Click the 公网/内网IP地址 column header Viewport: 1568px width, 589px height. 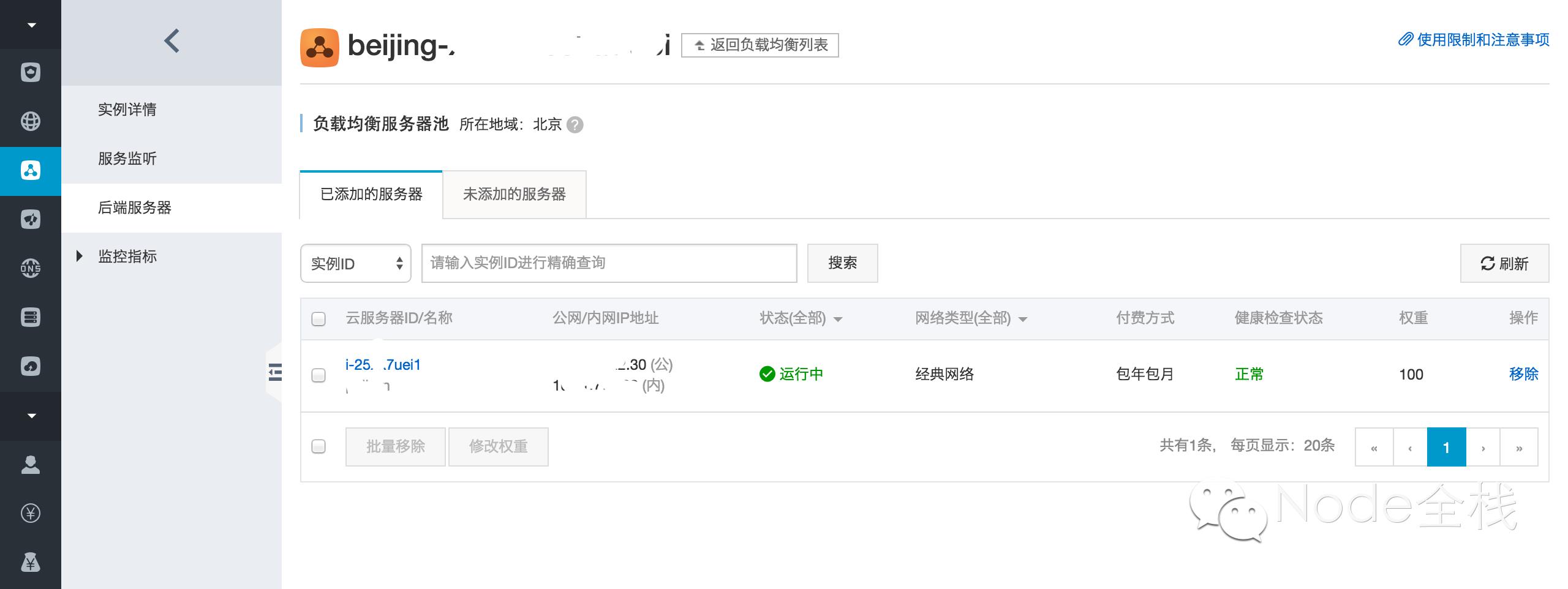pos(605,318)
